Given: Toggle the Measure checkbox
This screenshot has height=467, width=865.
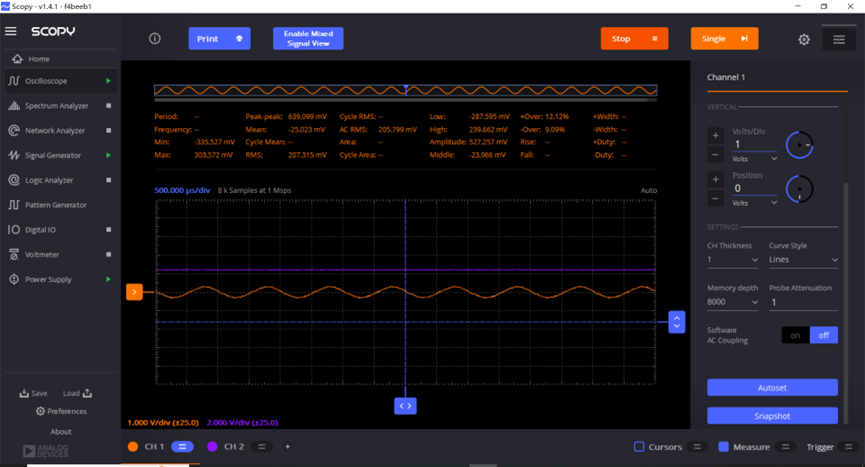Looking at the screenshot, I should pos(724,447).
